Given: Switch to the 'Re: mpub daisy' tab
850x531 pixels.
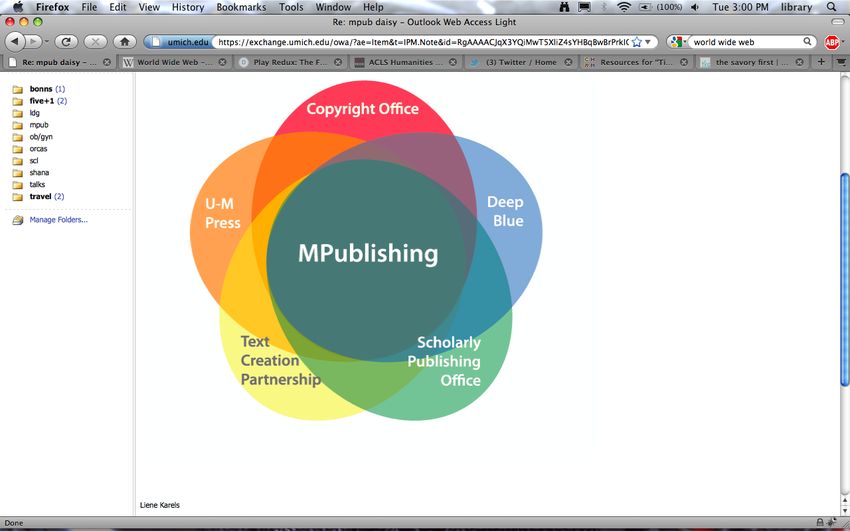Looking at the screenshot, I should pyautogui.click(x=59, y=62).
